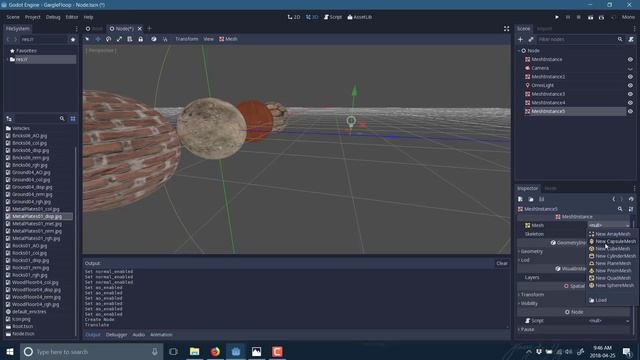The image size is (640, 360).
Task: Click the instance scene link icon
Action: [531, 40]
